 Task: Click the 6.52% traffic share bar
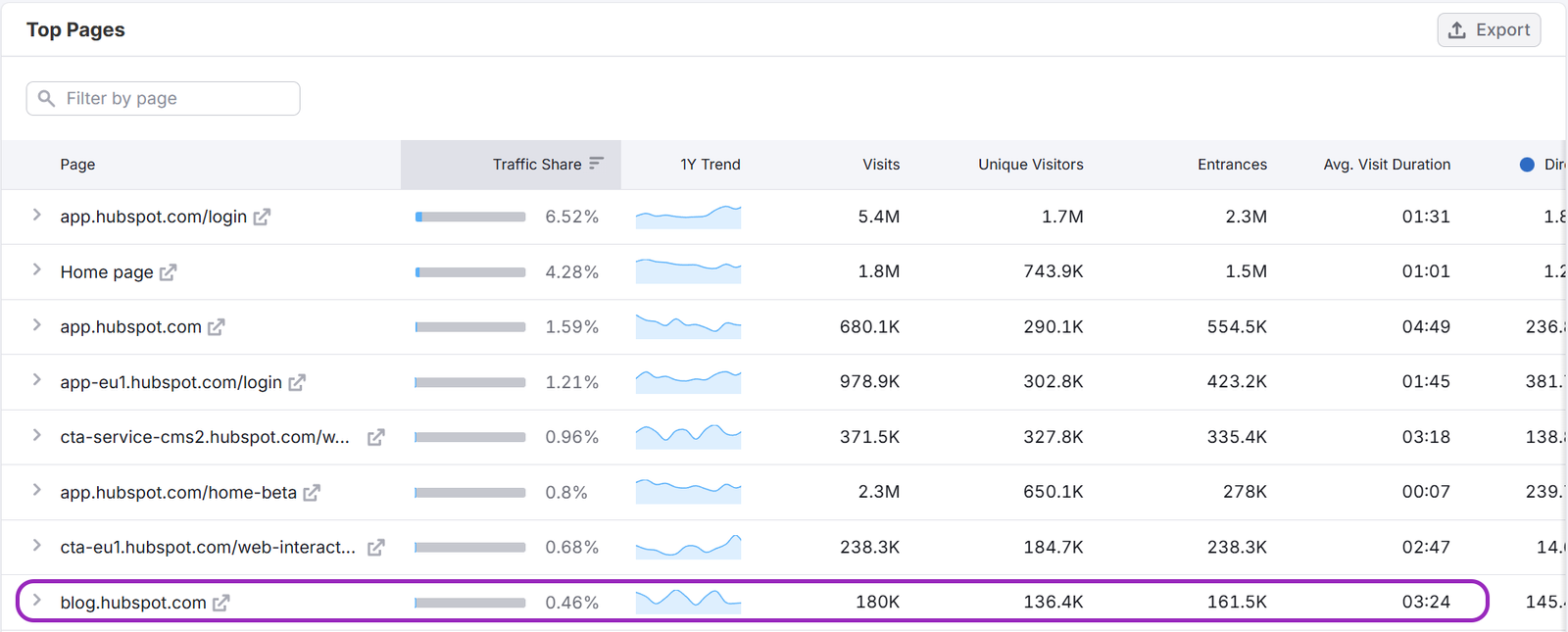point(470,217)
